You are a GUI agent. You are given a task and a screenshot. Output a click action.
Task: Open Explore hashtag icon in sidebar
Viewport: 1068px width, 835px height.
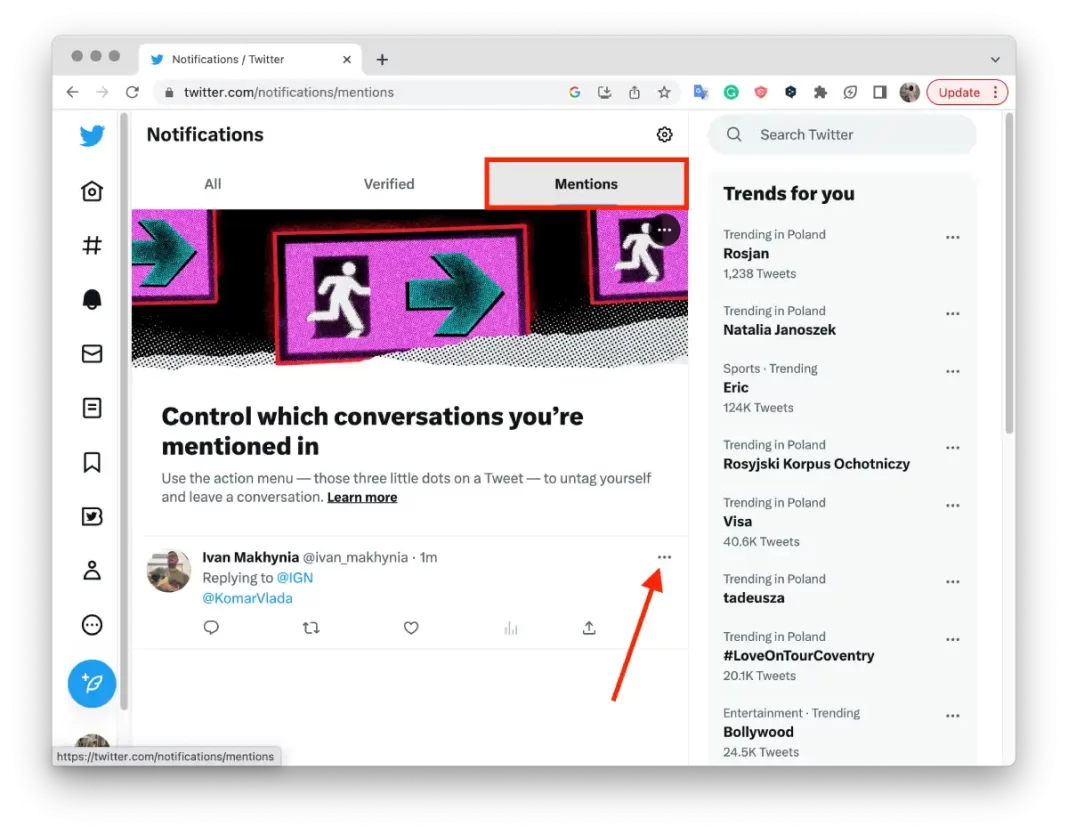92,245
